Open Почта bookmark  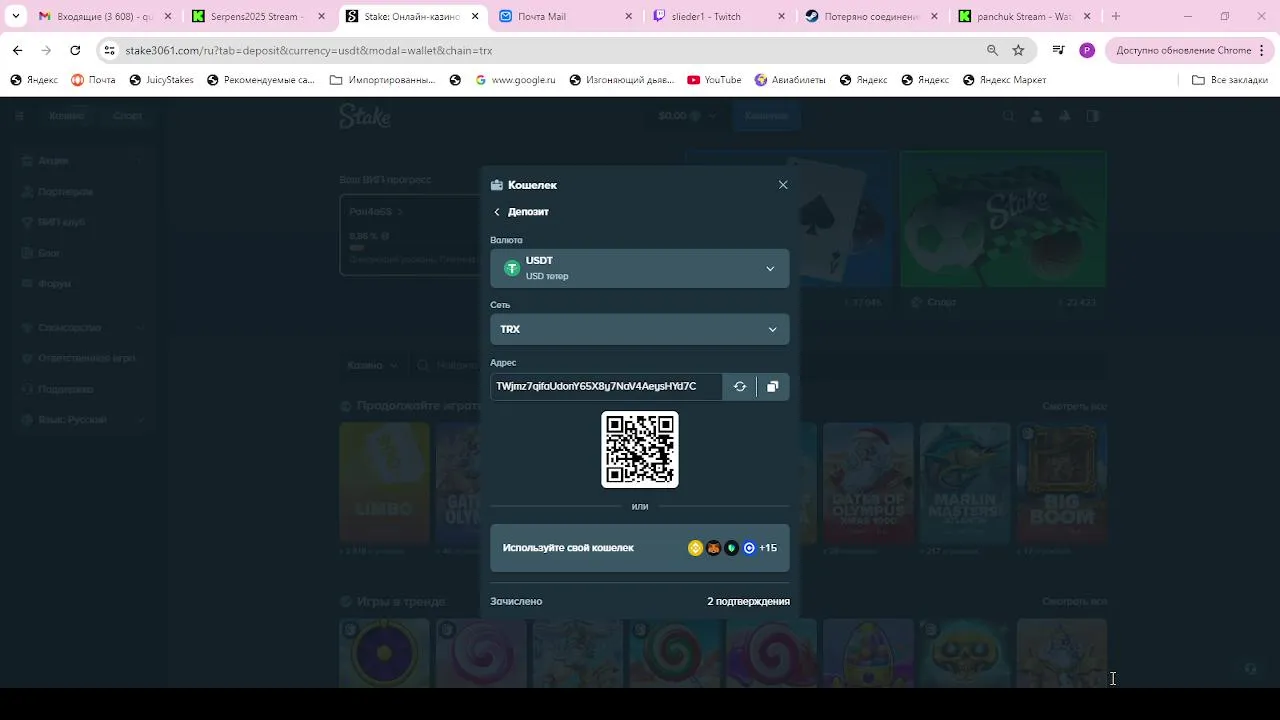point(93,80)
